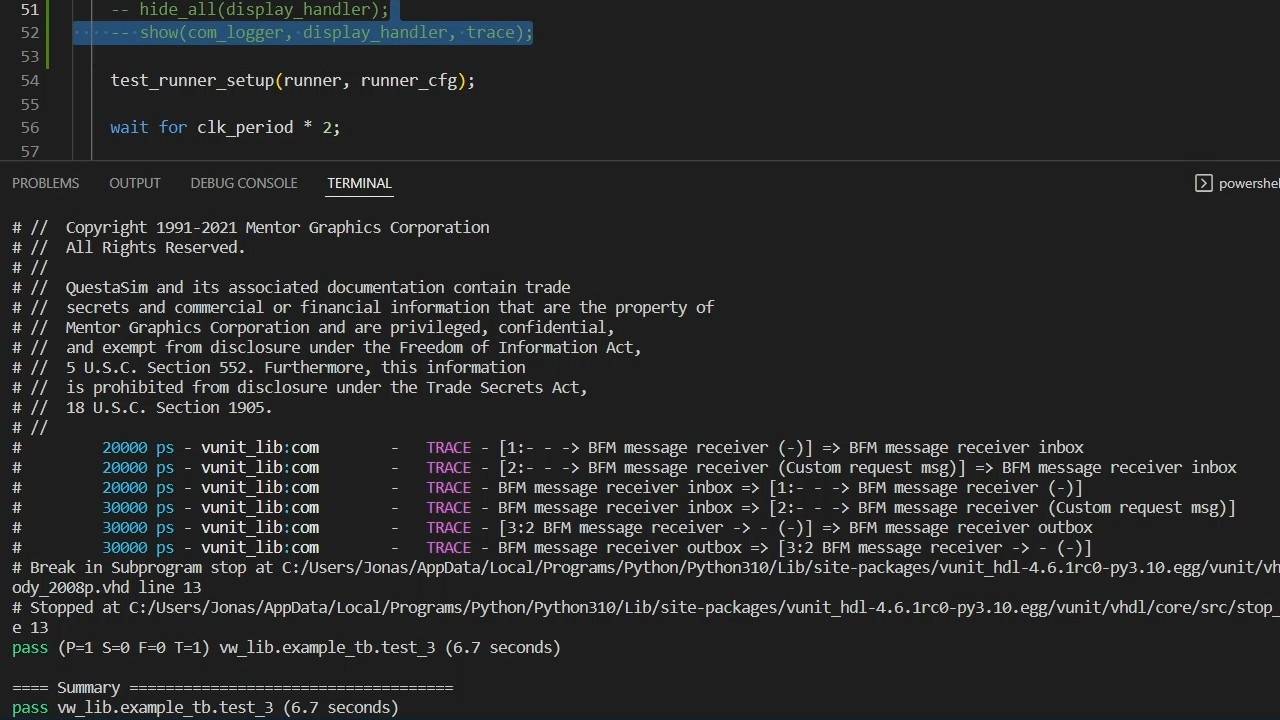Click 'test_runner_setup' function call in the editor
Viewport: 1280px width, 720px height.
point(192,80)
